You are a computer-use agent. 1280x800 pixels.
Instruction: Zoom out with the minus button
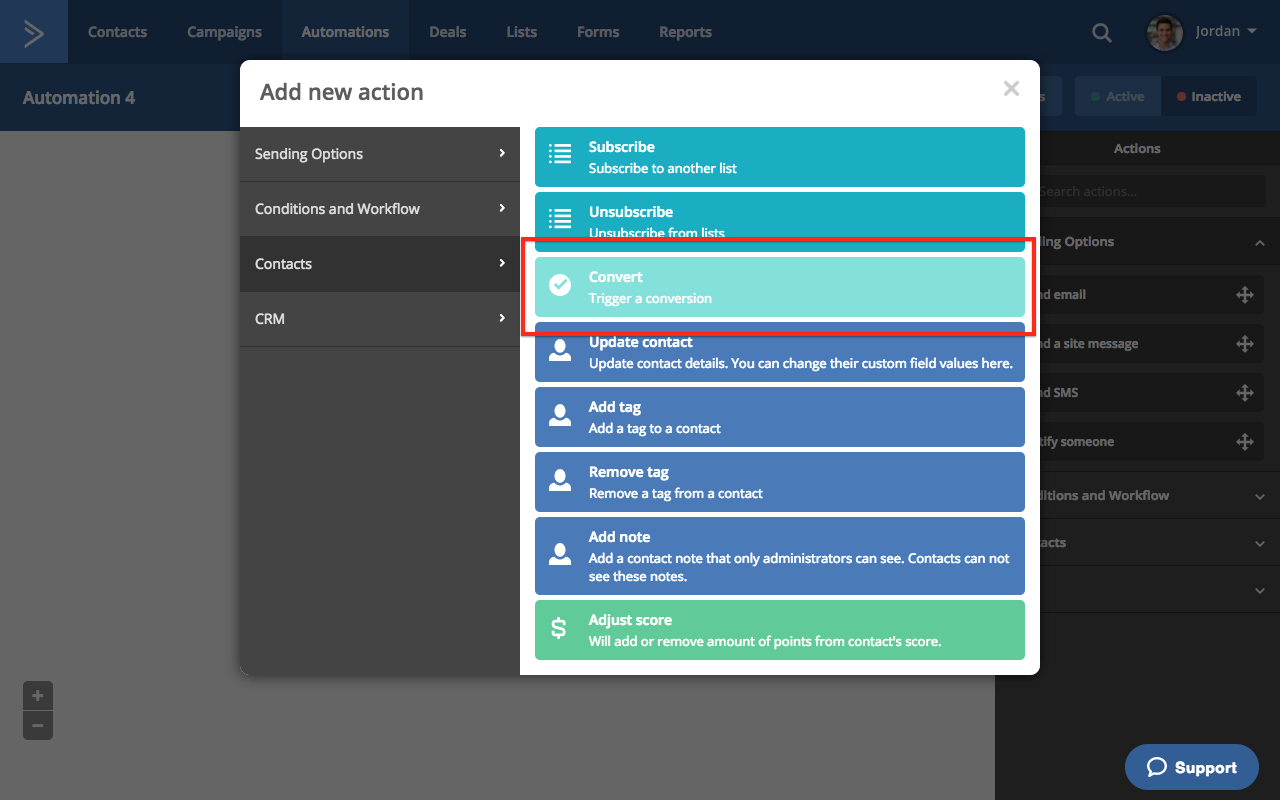pos(38,726)
